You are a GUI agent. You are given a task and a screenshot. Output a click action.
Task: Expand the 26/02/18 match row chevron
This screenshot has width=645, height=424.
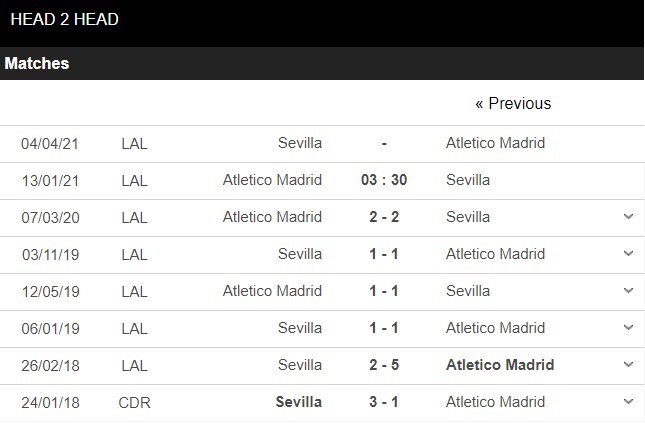628,365
